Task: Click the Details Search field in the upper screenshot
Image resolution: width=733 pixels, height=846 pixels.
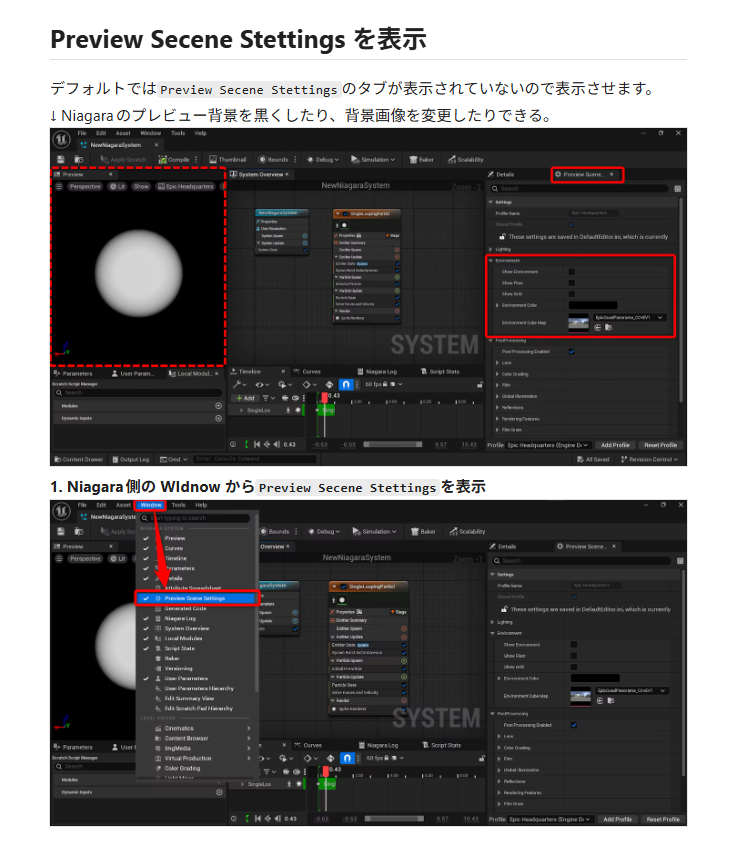Action: [580, 188]
